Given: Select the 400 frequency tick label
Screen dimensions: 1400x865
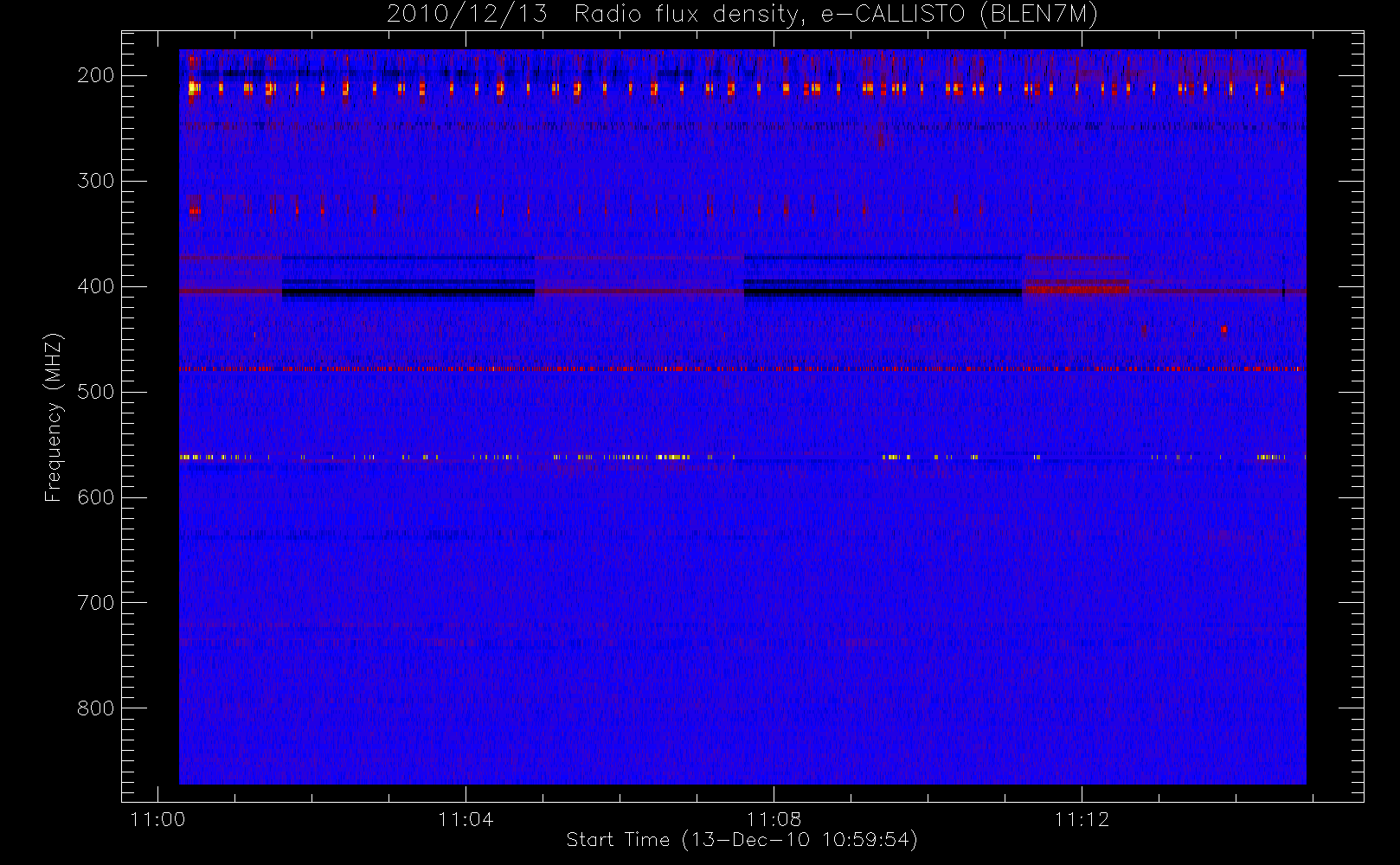Looking at the screenshot, I should click(96, 286).
